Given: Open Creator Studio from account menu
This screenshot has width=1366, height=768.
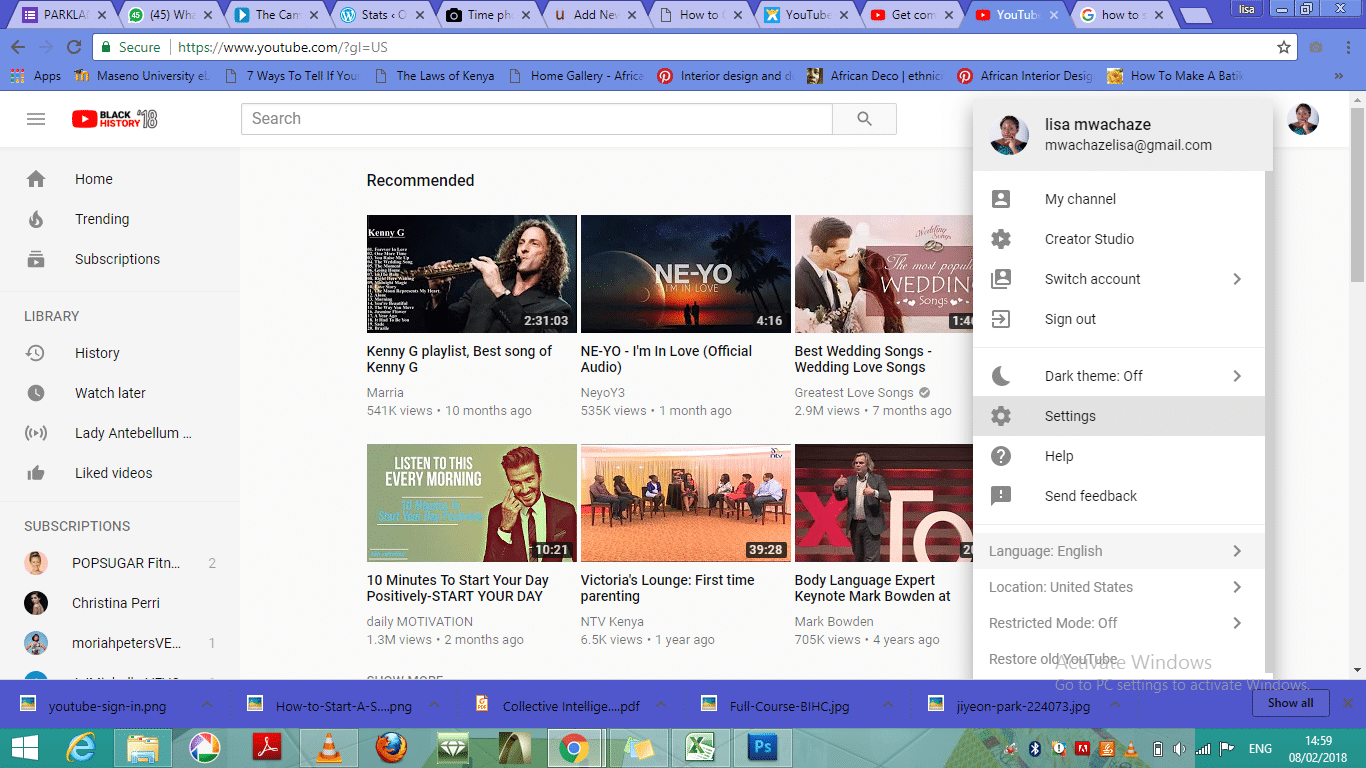Looking at the screenshot, I should point(1089,239).
